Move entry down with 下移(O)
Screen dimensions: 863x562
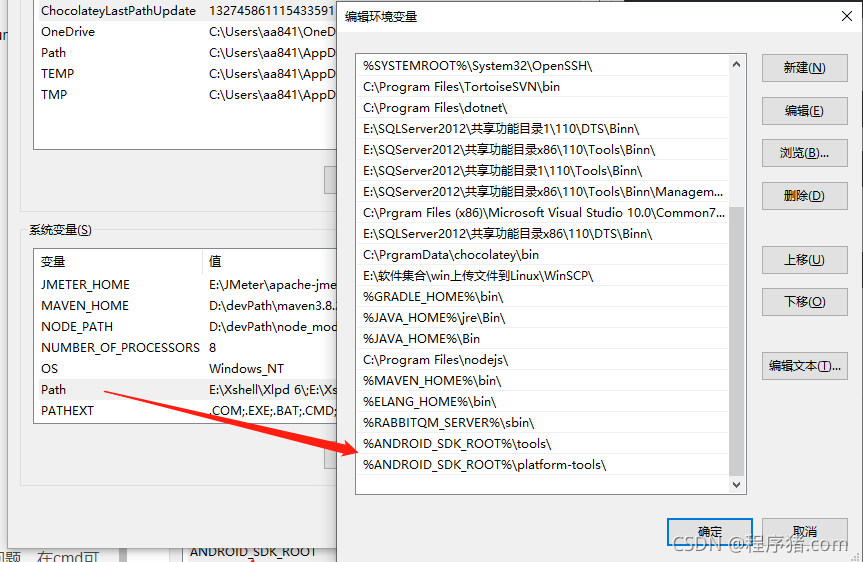804,302
